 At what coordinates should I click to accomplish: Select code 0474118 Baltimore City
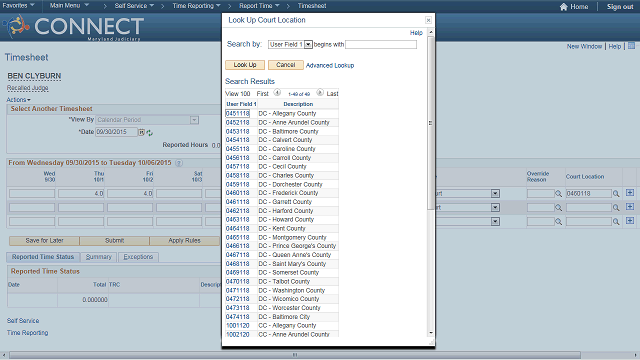tap(238, 317)
